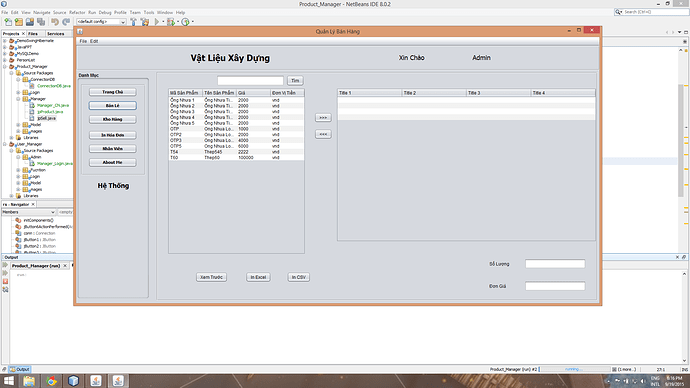Click the New File toolbar icon
Screen dimensions: 690x388
[8, 22]
